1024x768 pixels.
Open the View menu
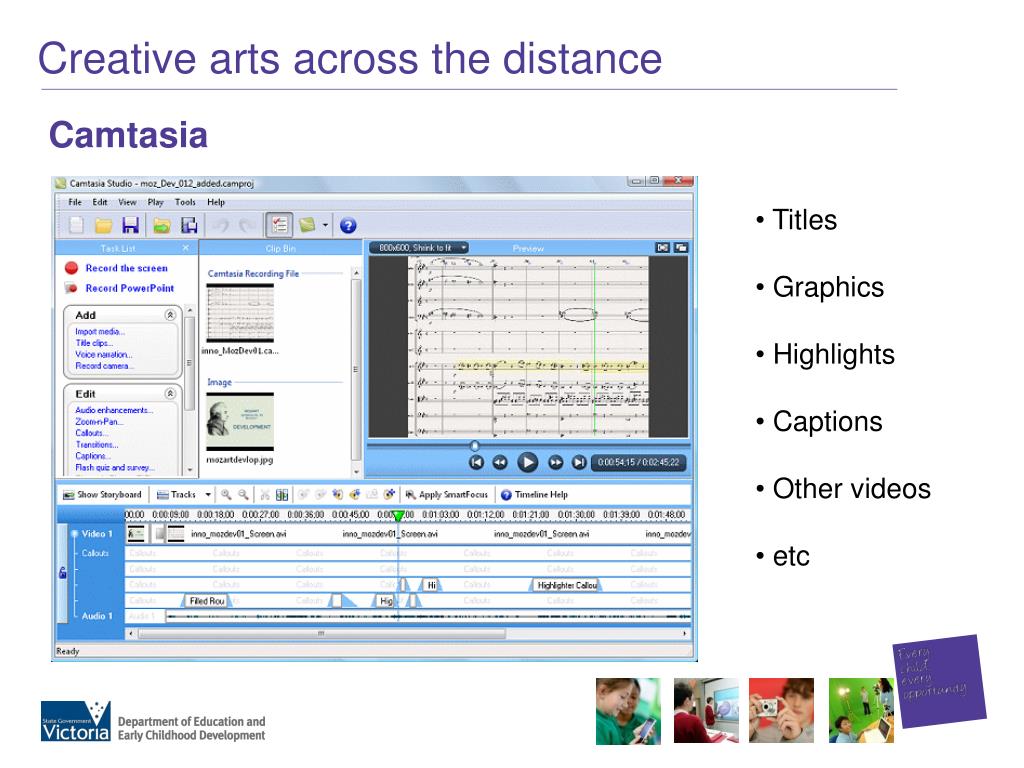point(127,202)
